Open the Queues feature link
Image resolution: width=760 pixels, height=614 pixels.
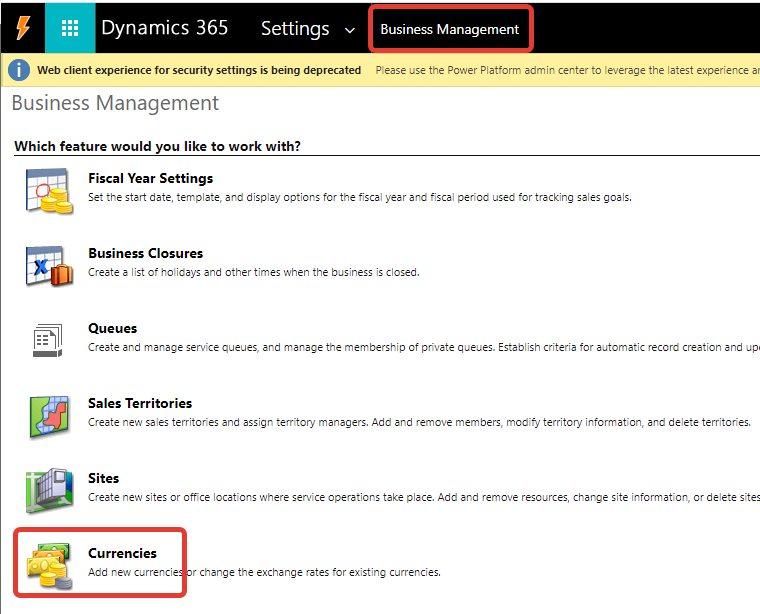pos(112,329)
